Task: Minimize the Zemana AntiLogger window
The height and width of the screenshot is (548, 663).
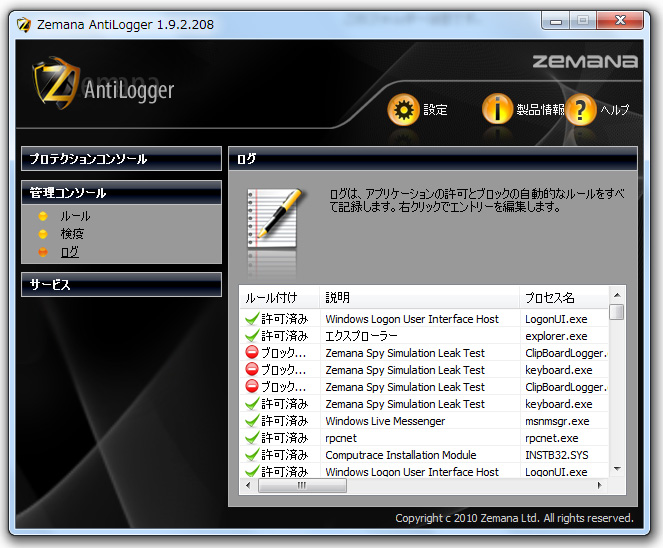Action: point(556,21)
